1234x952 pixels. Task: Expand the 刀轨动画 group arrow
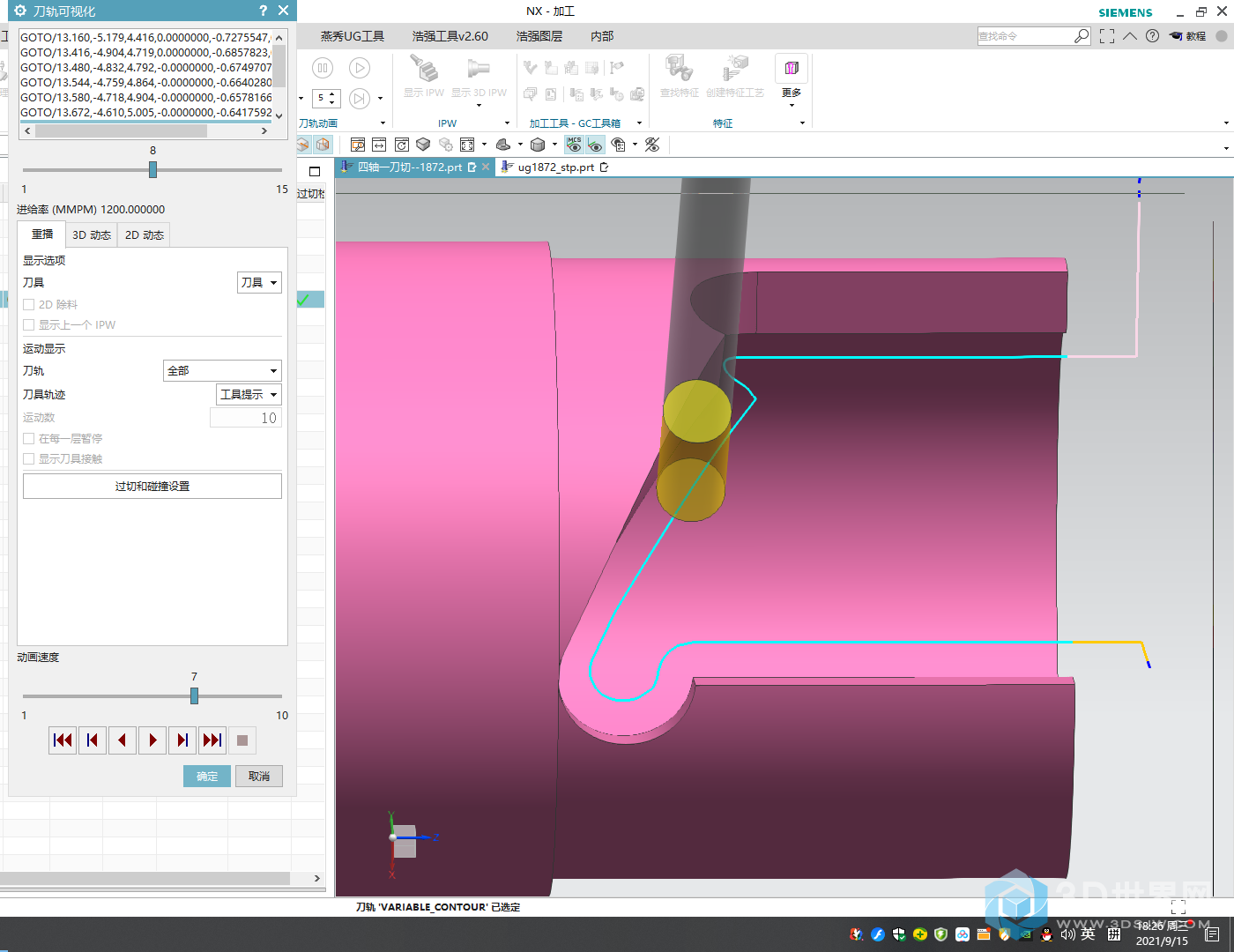pos(383,123)
